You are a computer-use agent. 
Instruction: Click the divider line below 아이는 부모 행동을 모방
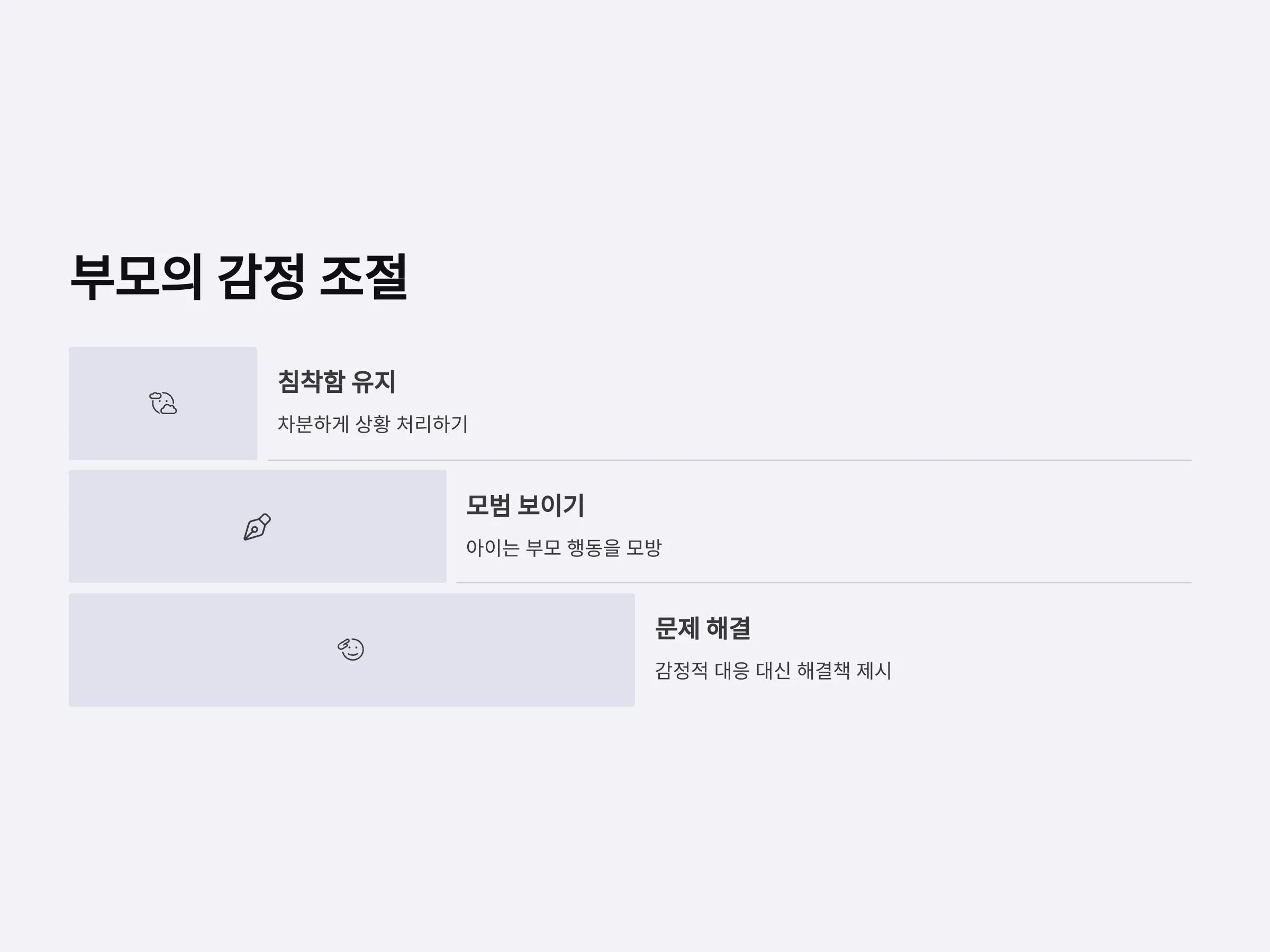click(824, 583)
